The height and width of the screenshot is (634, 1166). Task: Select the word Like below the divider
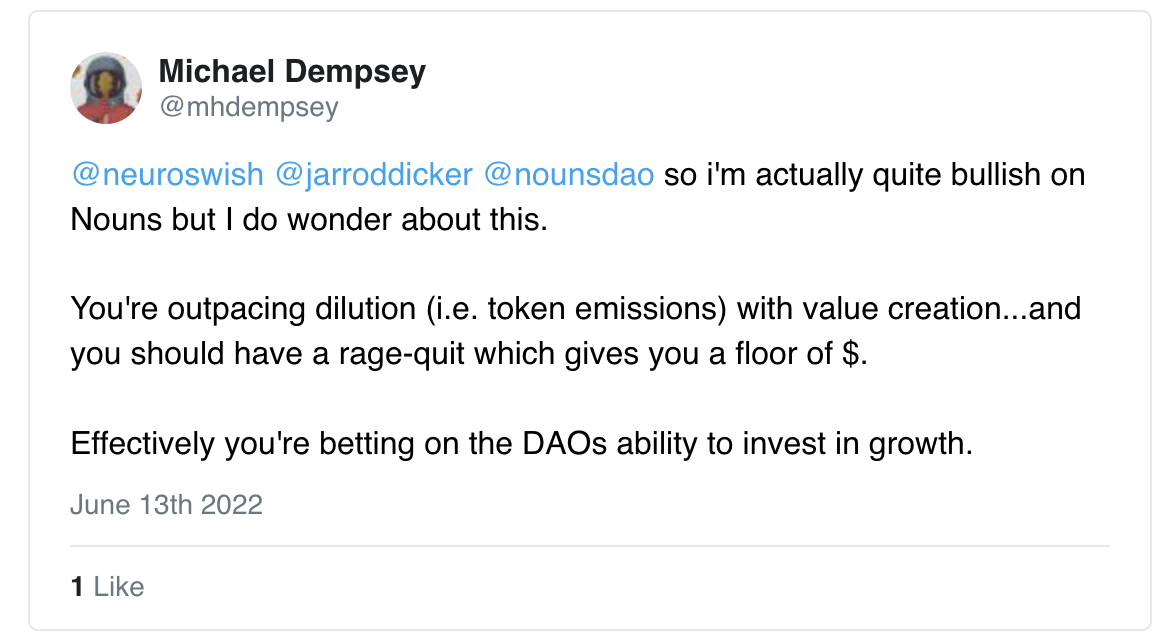point(119,586)
